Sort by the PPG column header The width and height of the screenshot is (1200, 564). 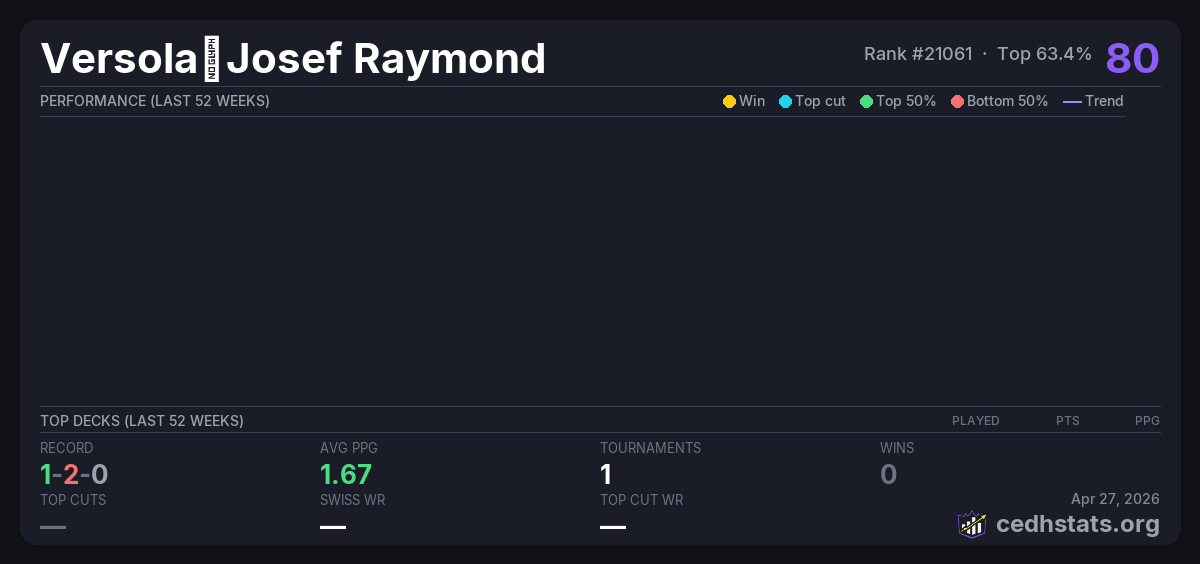(1147, 421)
